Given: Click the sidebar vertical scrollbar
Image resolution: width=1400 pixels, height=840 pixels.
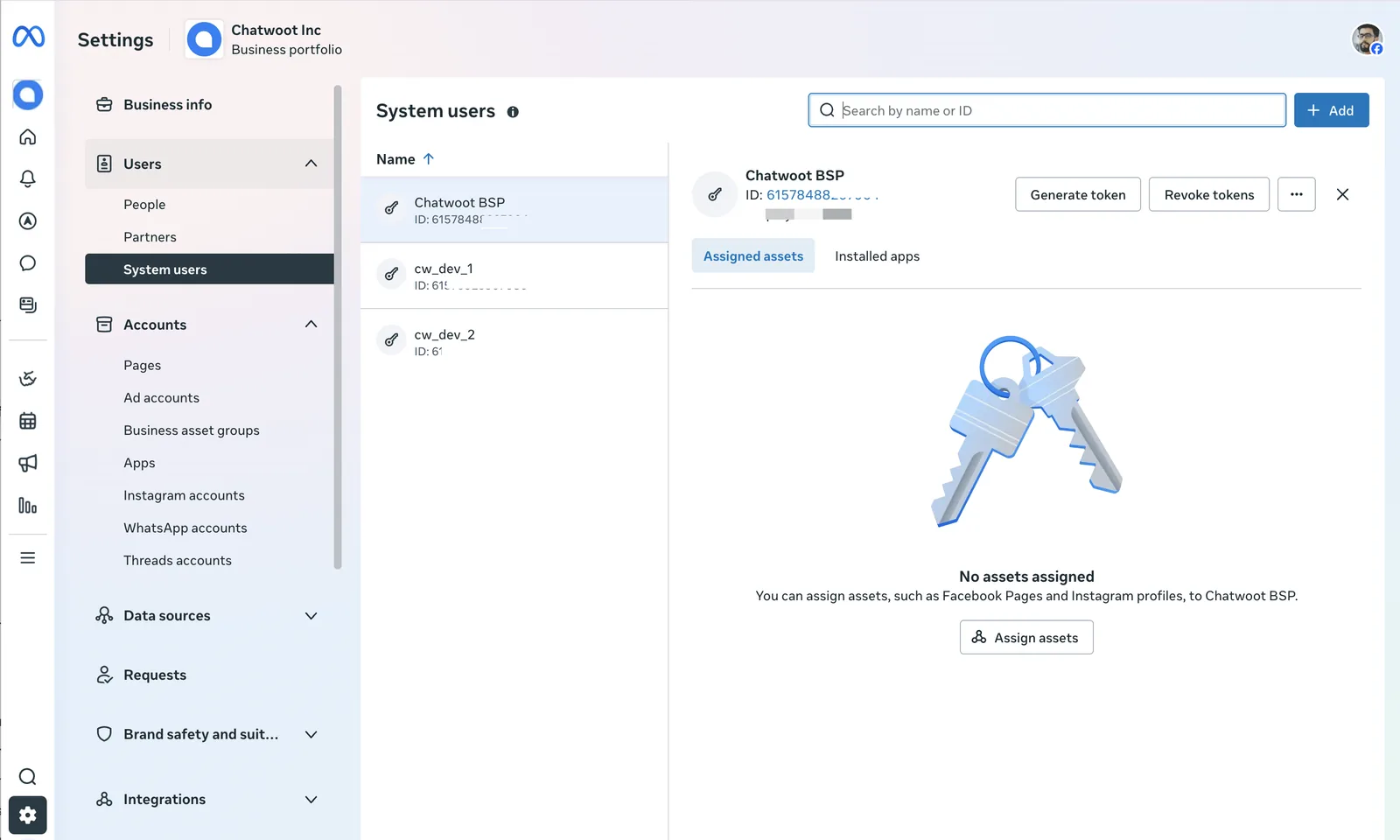Looking at the screenshot, I should click(x=338, y=327).
